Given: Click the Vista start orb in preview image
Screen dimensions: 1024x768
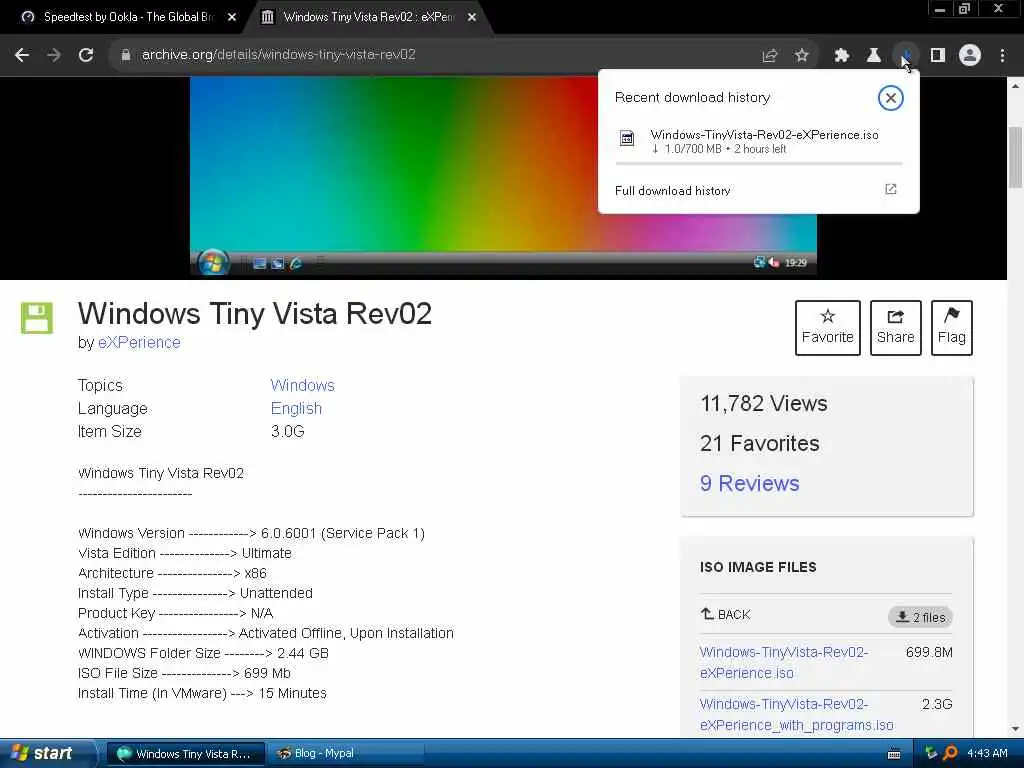Looking at the screenshot, I should tap(214, 263).
